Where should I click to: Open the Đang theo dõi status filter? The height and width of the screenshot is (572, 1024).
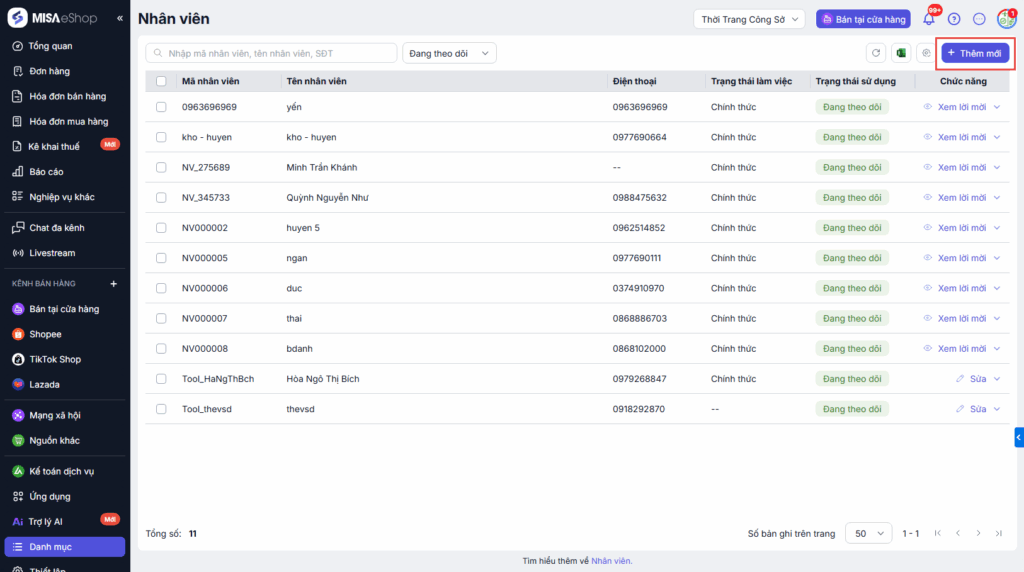point(449,53)
